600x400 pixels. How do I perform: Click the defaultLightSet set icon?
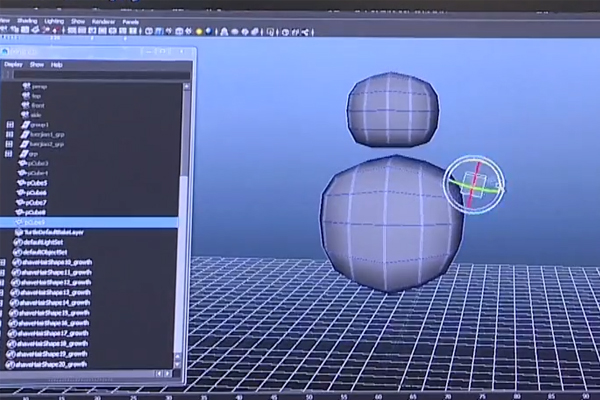tap(18, 242)
